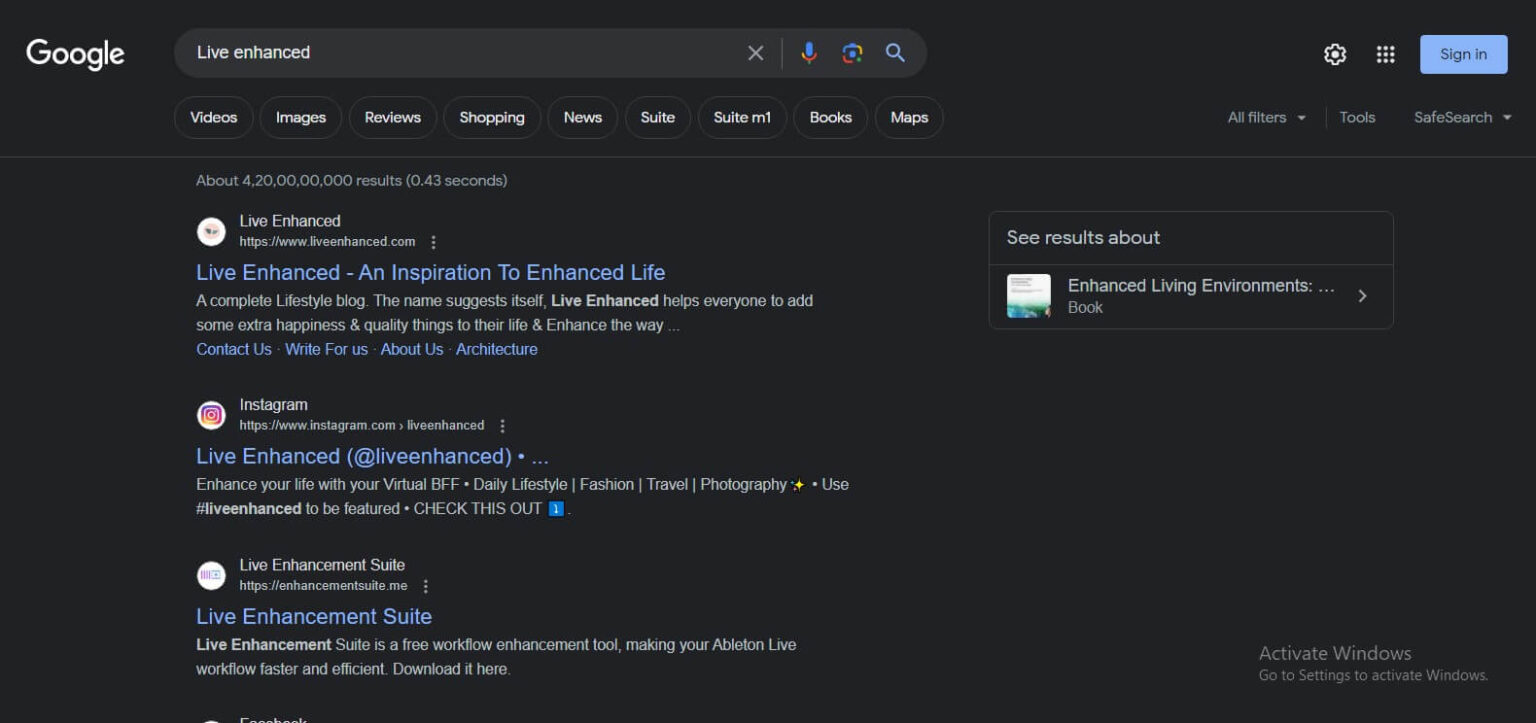
Task: Open quick settings gear
Action: [x=1335, y=54]
